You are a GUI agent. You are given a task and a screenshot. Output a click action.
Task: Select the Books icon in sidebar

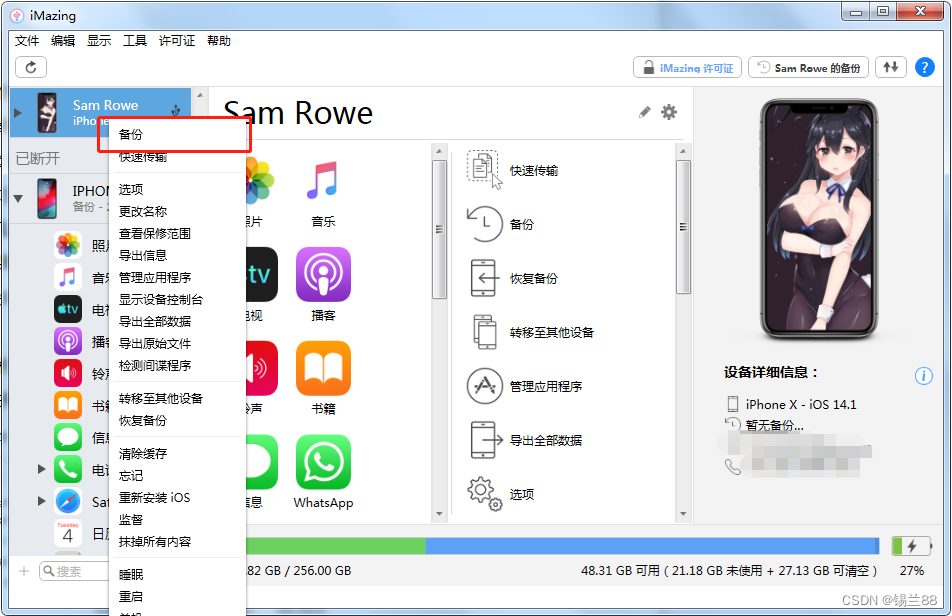[68, 405]
